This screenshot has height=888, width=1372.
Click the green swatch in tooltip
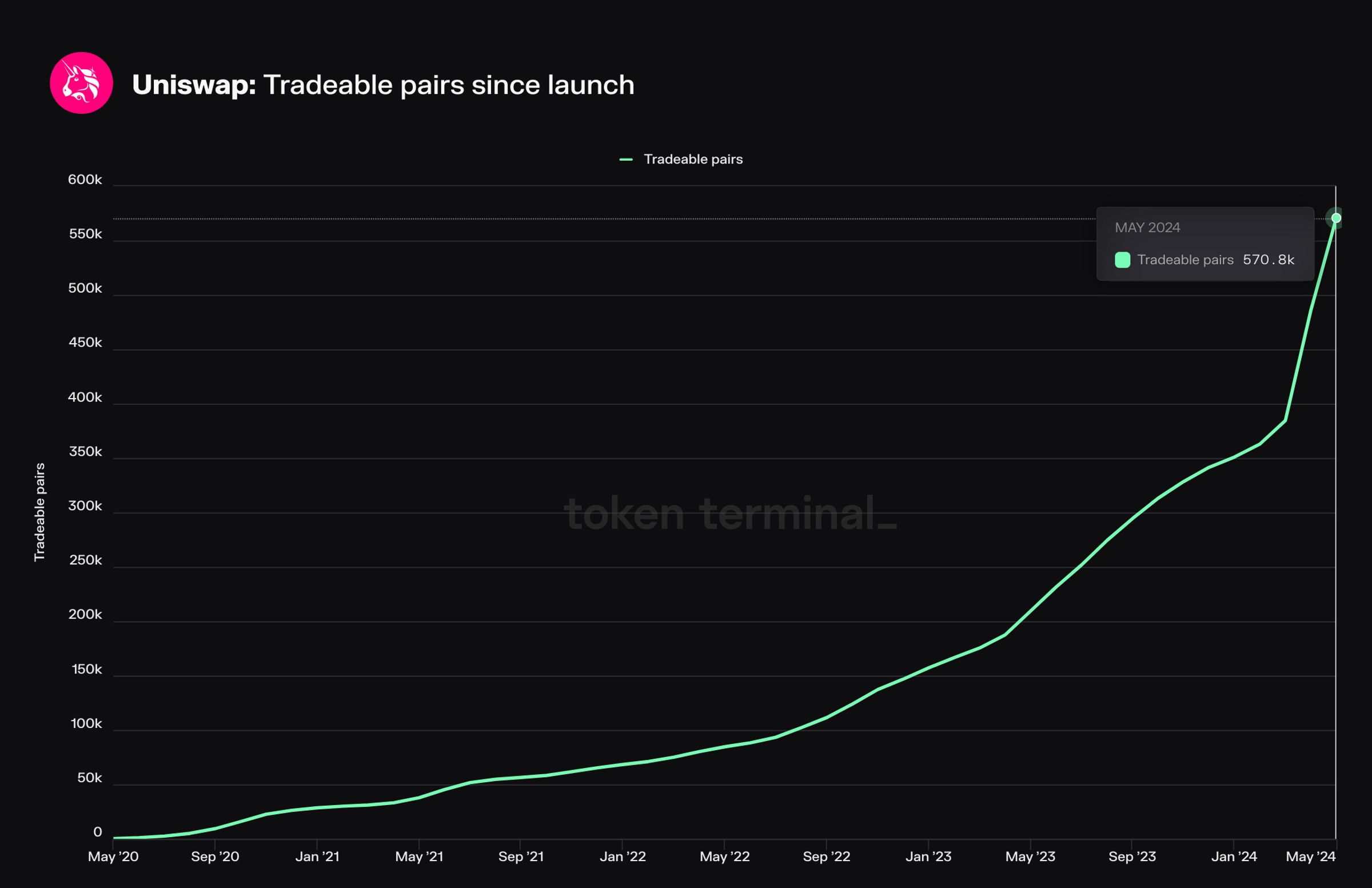tap(1122, 260)
